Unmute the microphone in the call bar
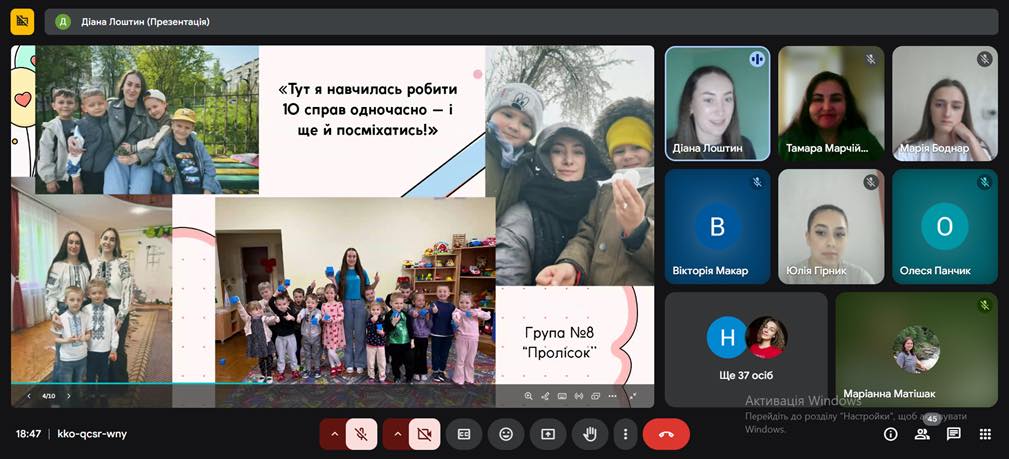 pyautogui.click(x=362, y=434)
